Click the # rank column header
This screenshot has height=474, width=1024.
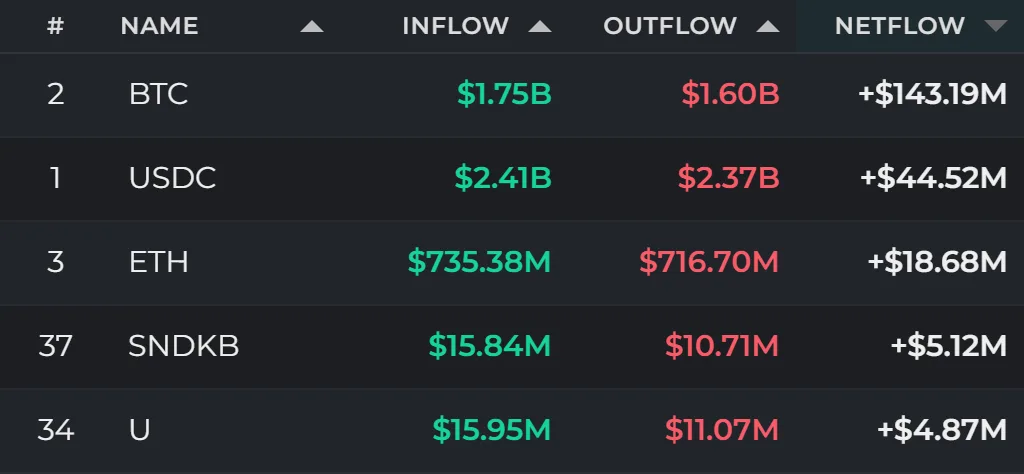[x=56, y=26]
